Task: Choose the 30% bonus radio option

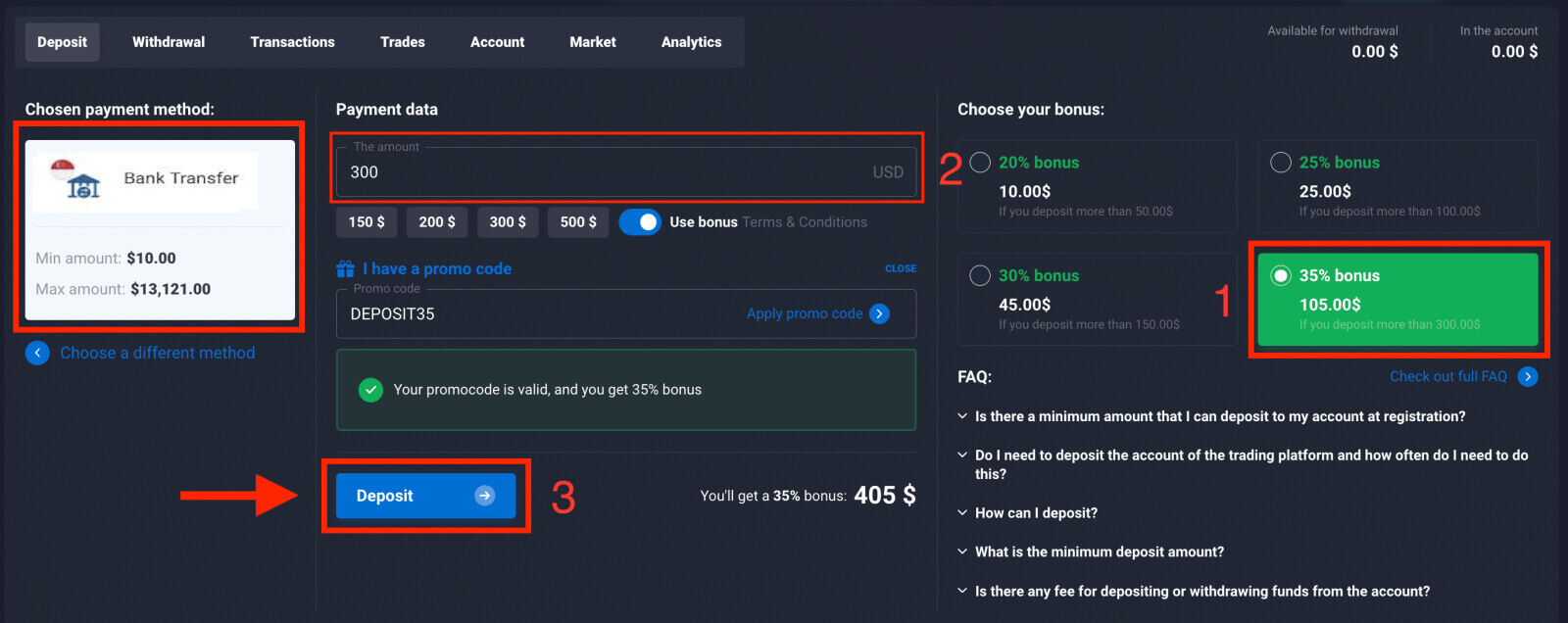Action: pos(980,276)
